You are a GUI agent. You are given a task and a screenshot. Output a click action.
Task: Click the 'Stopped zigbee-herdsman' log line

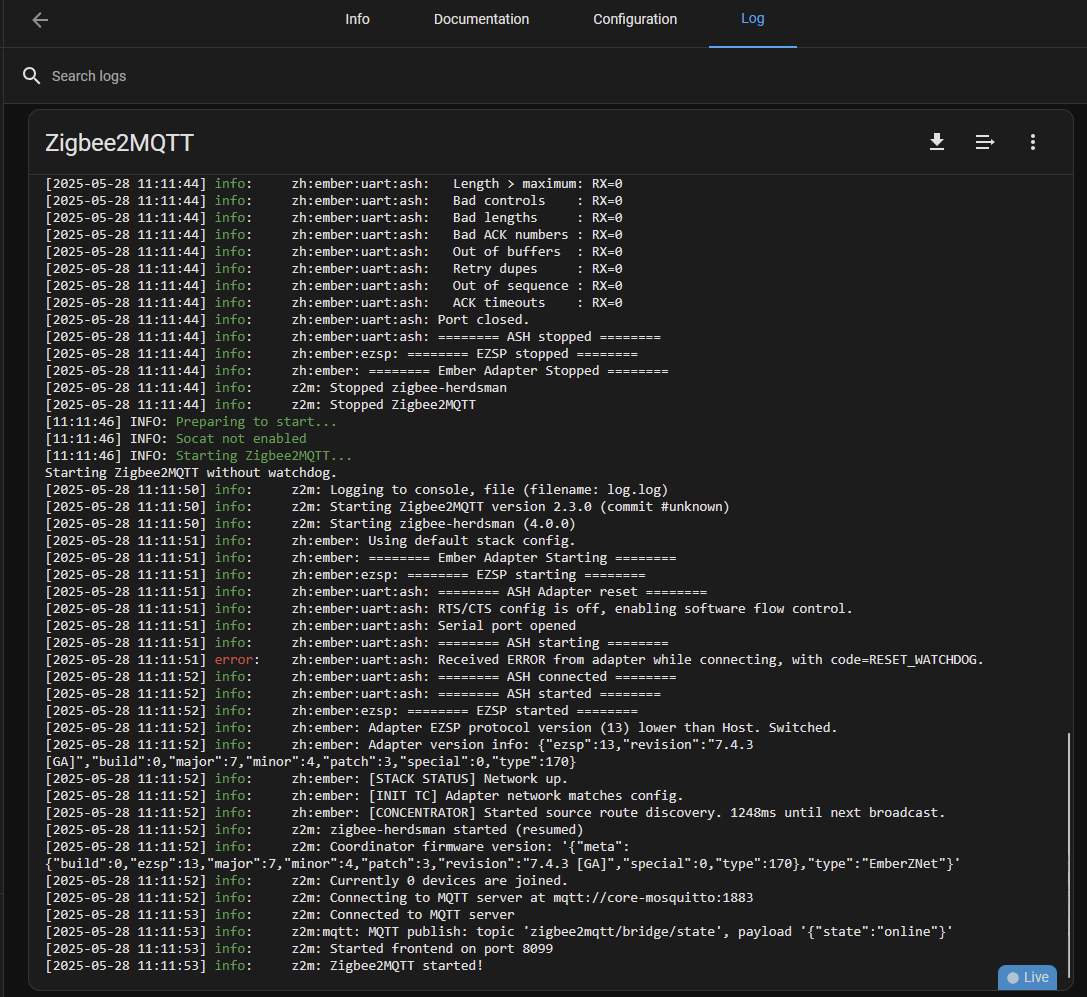[x=276, y=388]
